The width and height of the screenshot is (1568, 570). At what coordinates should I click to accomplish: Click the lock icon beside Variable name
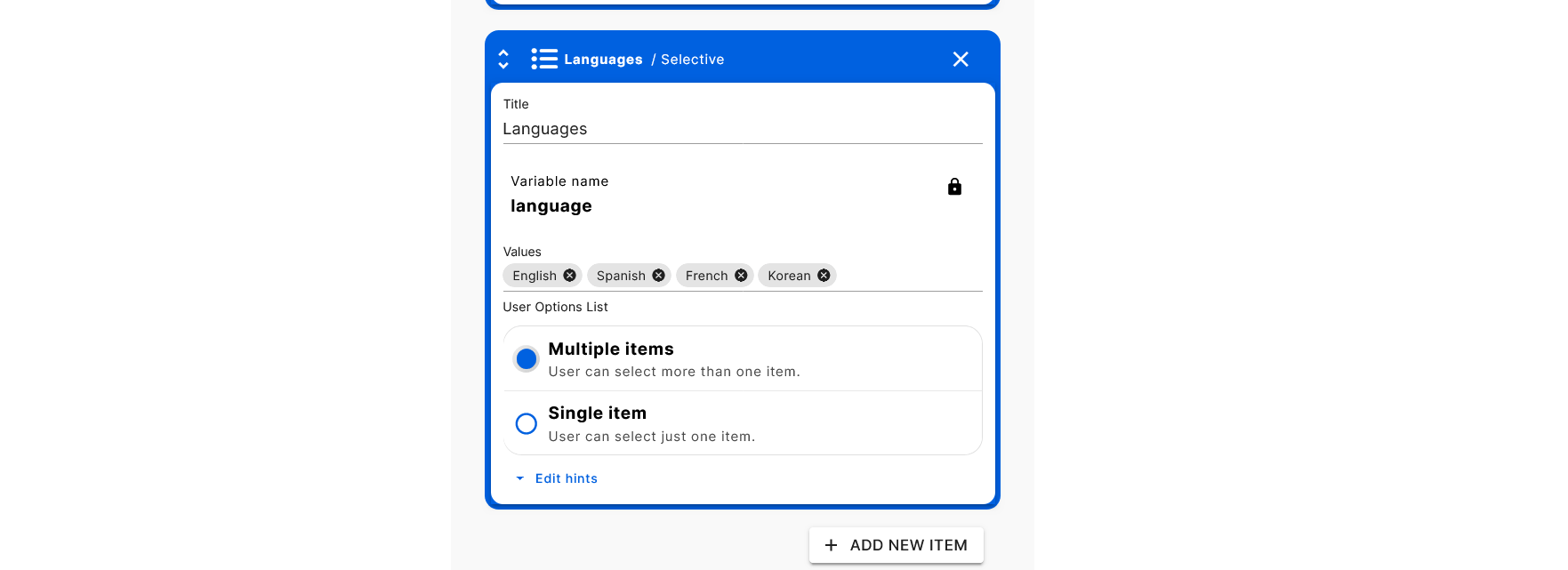[954, 187]
